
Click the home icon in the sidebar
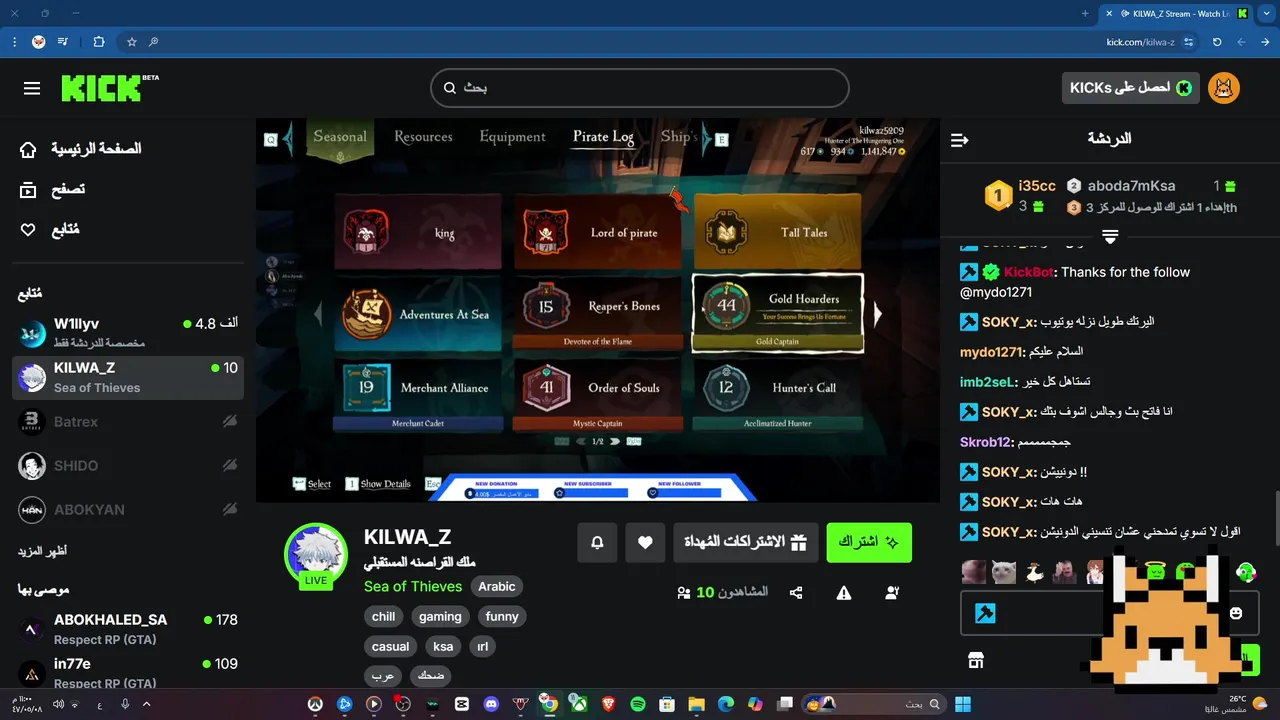pyautogui.click(x=28, y=149)
